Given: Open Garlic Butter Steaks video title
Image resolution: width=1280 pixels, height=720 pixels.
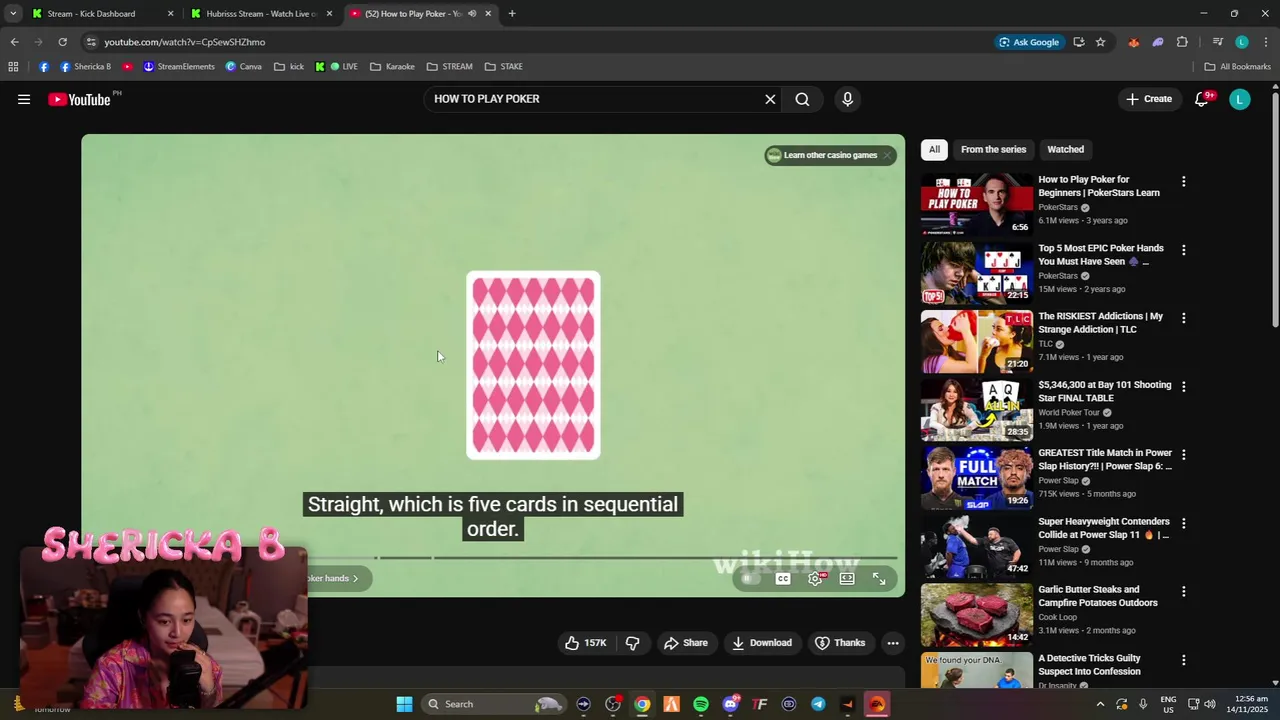Looking at the screenshot, I should [x=1098, y=596].
